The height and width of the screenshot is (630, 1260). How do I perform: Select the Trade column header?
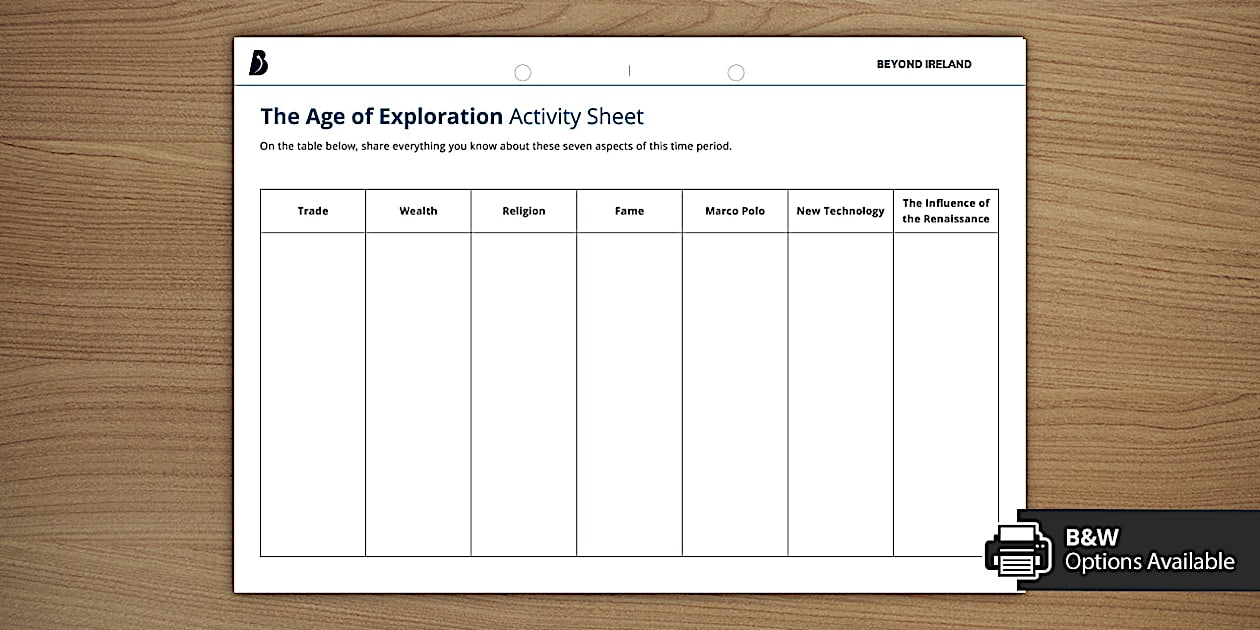(x=312, y=210)
